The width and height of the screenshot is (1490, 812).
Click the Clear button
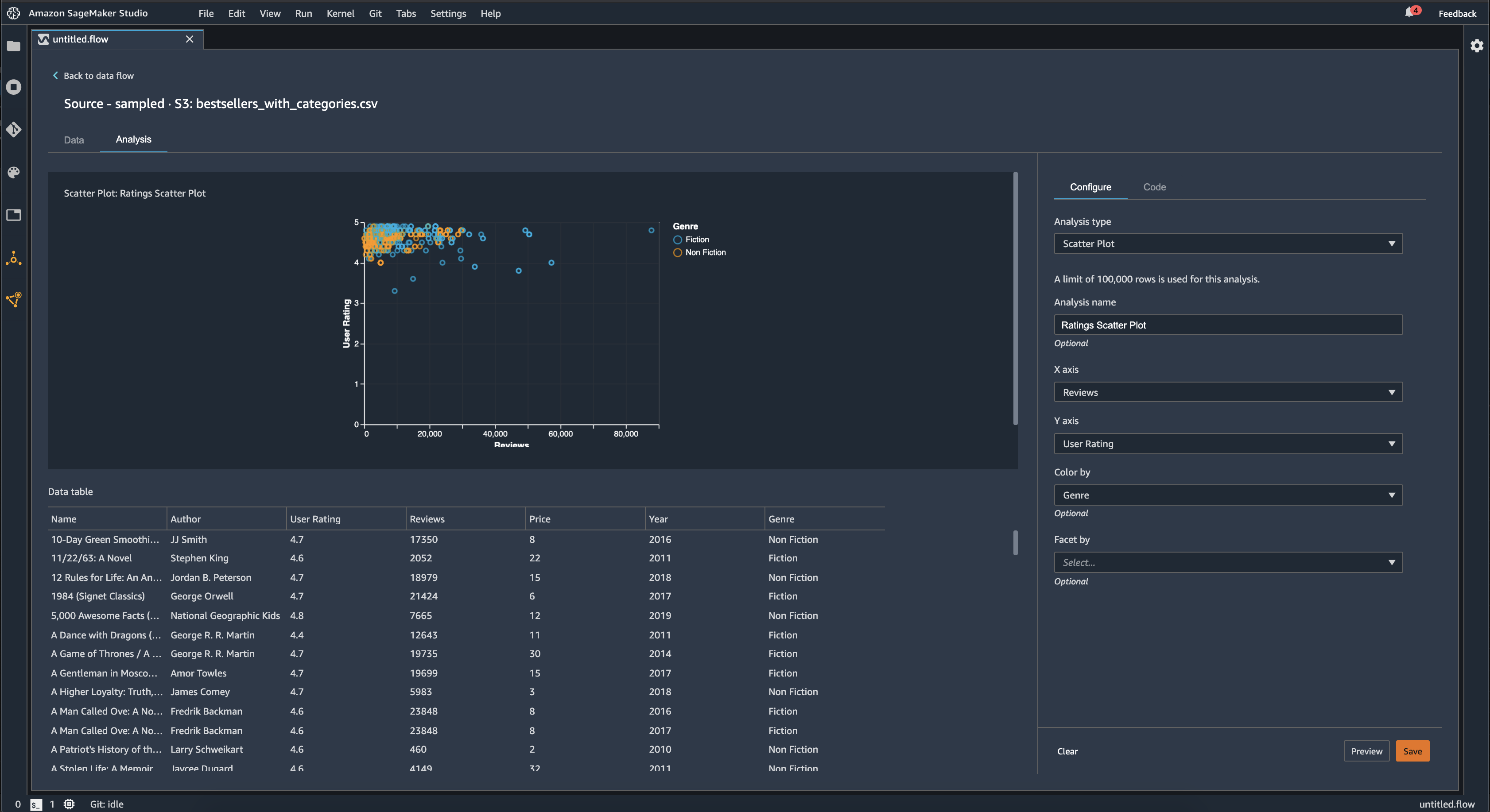[x=1067, y=751]
